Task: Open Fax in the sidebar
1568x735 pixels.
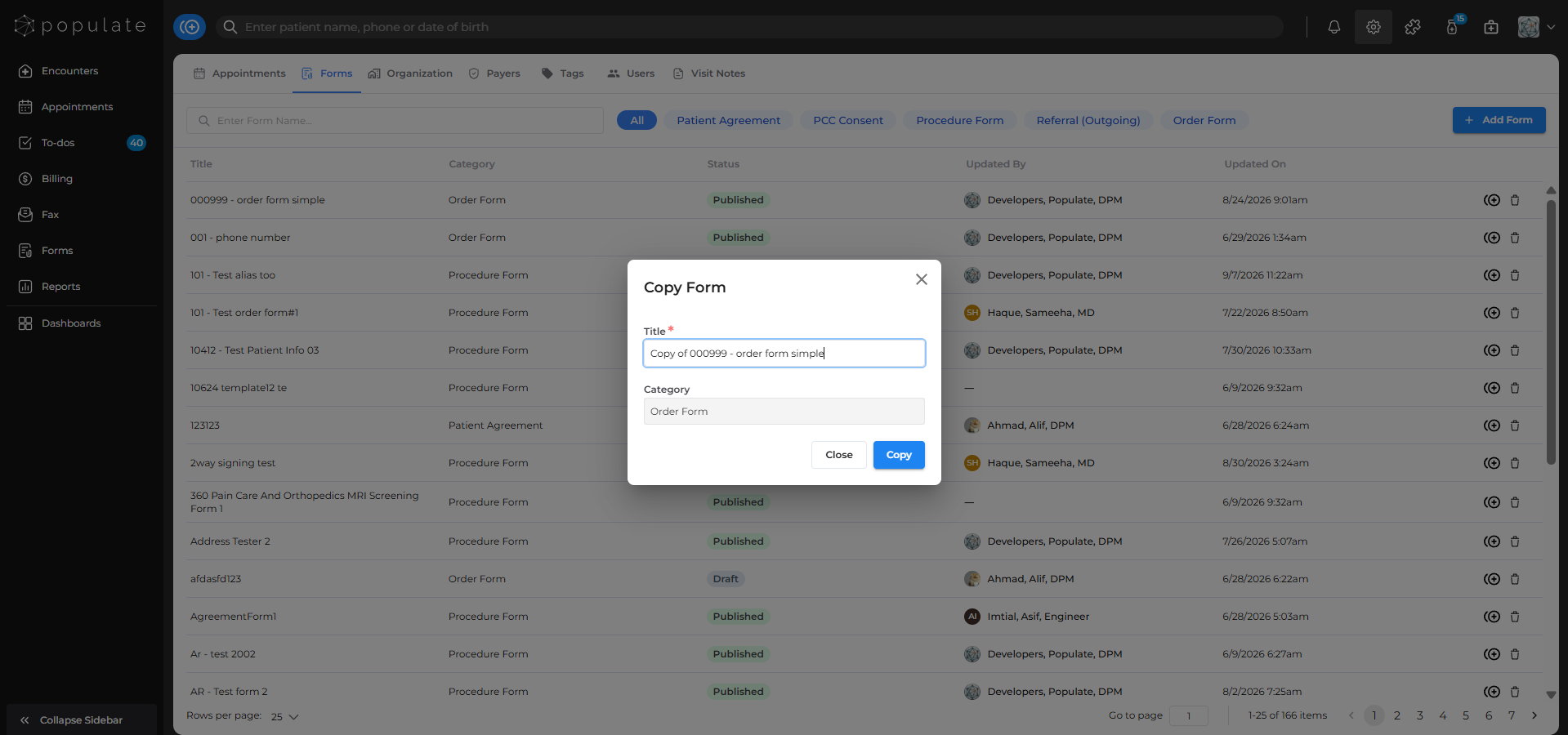Action: (50, 215)
